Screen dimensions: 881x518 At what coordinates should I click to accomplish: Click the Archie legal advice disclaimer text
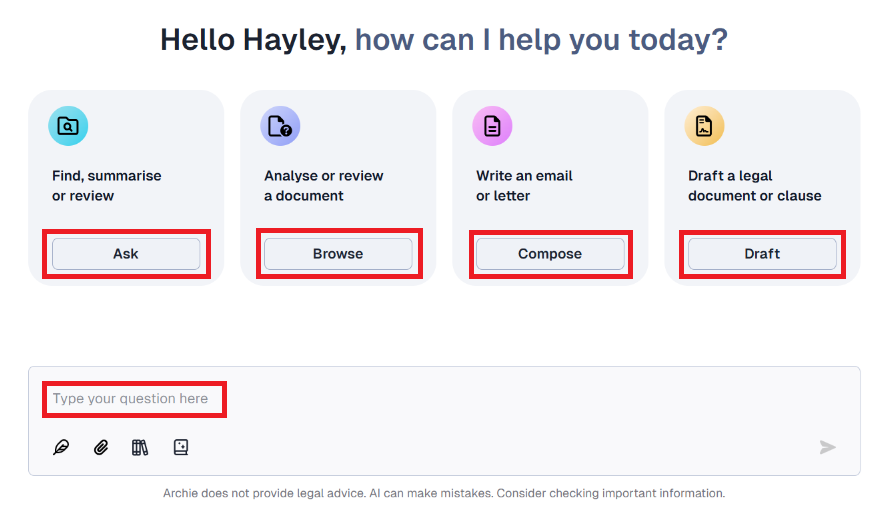coord(443,493)
